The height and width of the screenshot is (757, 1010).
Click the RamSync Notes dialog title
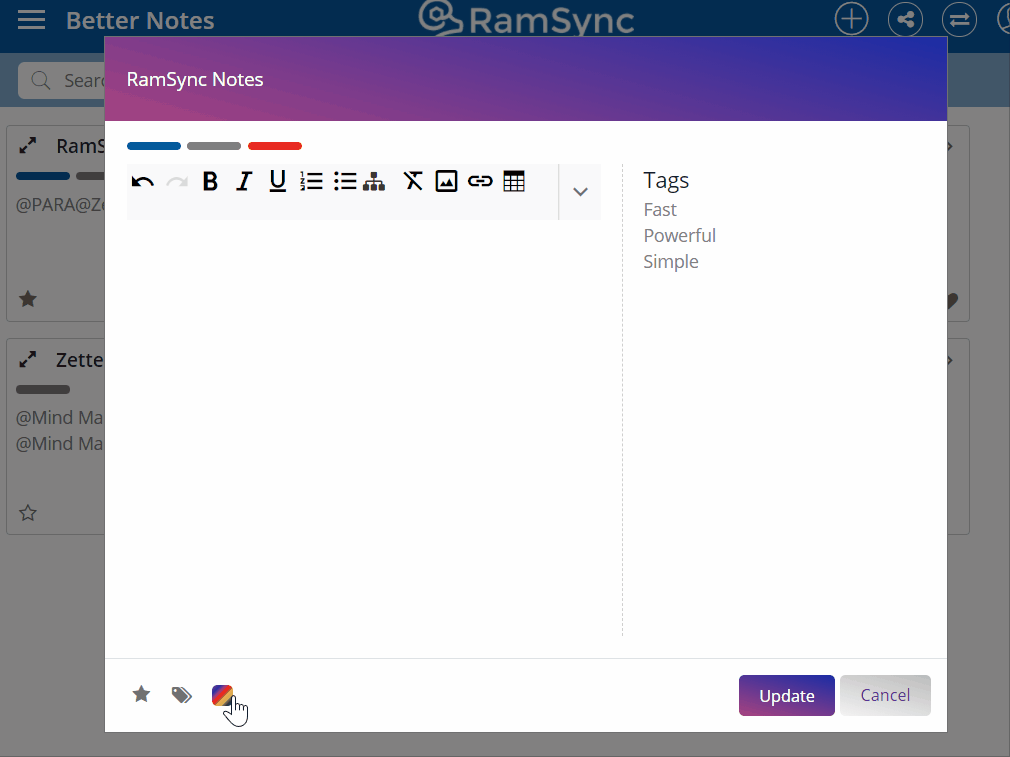click(195, 79)
